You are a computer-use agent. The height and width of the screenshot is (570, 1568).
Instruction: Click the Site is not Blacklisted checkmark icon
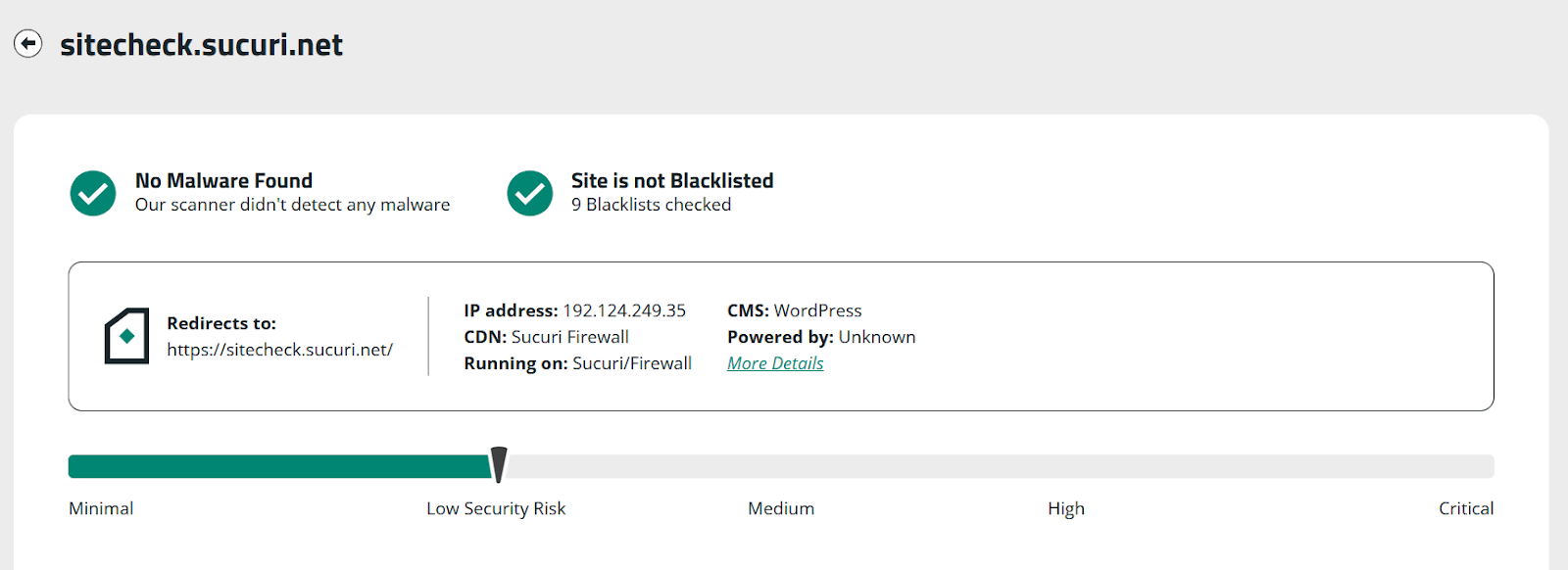530,193
